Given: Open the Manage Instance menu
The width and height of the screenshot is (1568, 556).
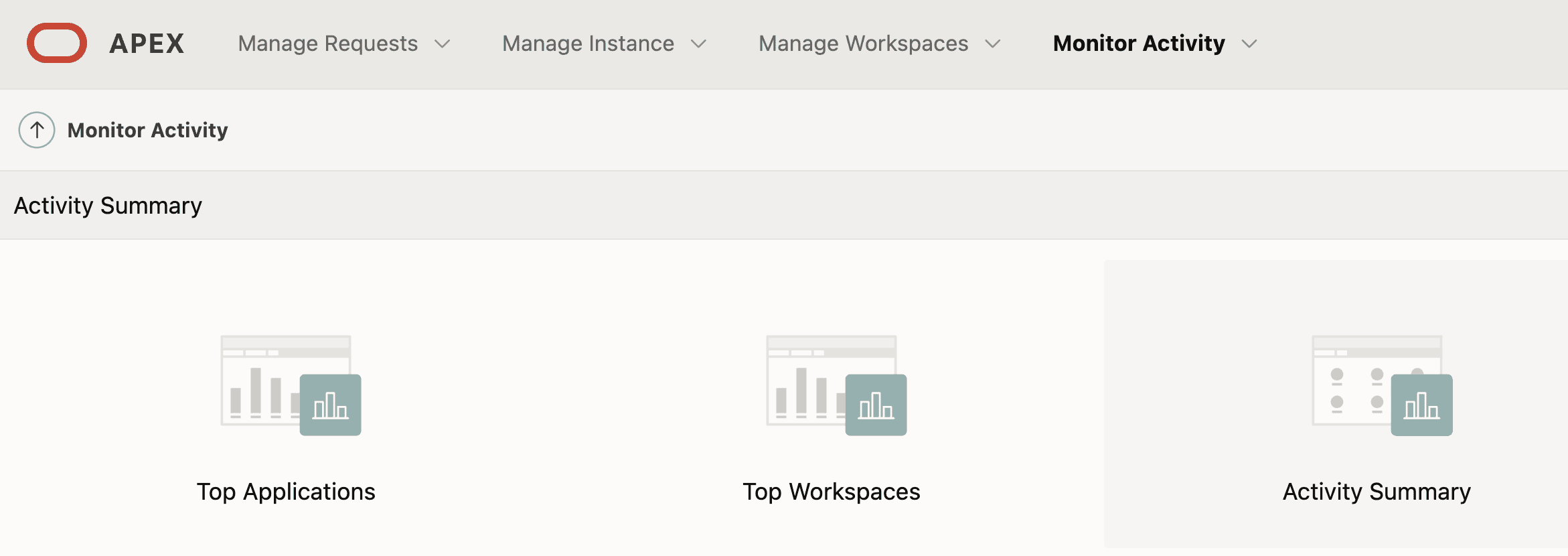Looking at the screenshot, I should tap(589, 44).
